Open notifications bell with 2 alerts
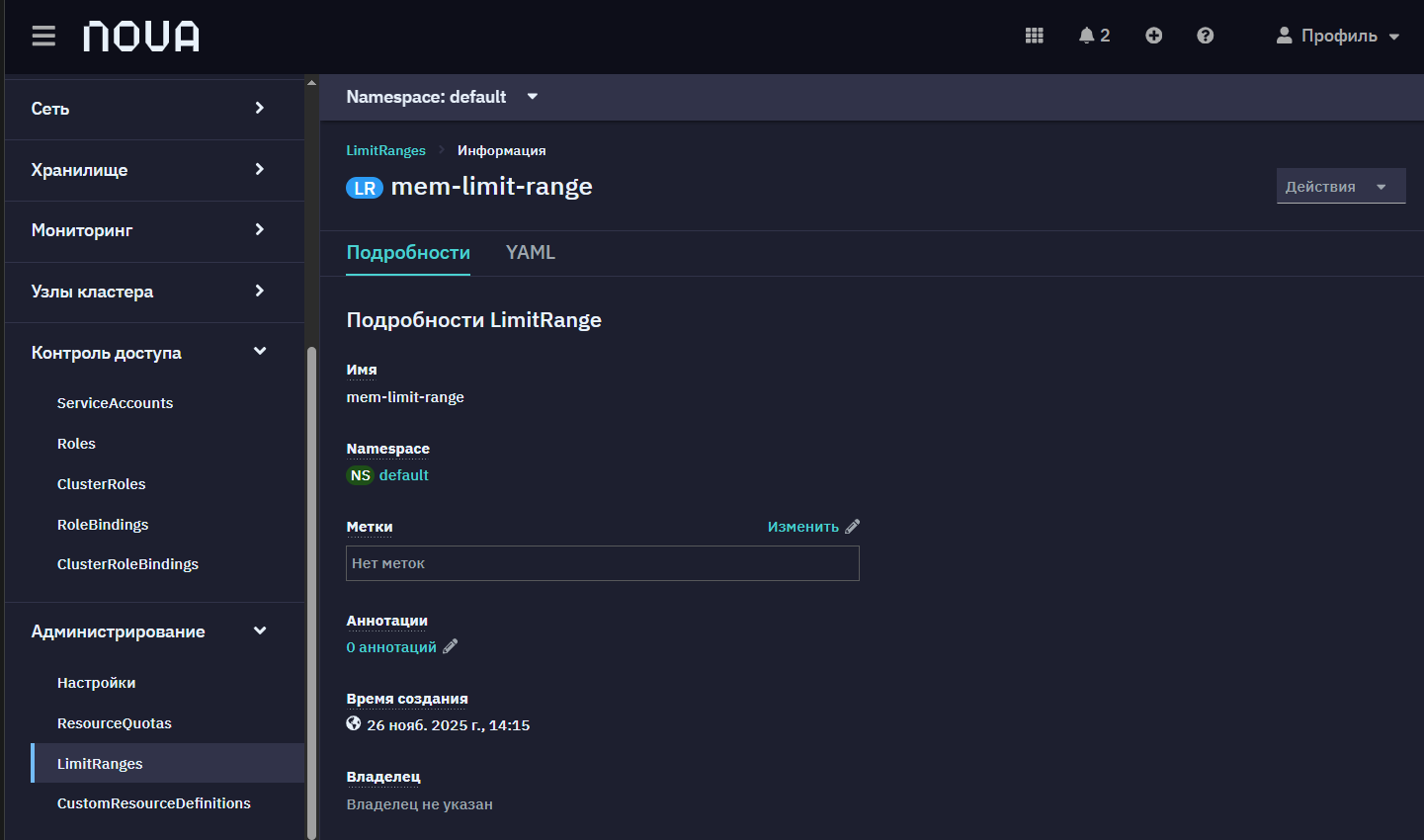The height and width of the screenshot is (840, 1424). pos(1094,36)
